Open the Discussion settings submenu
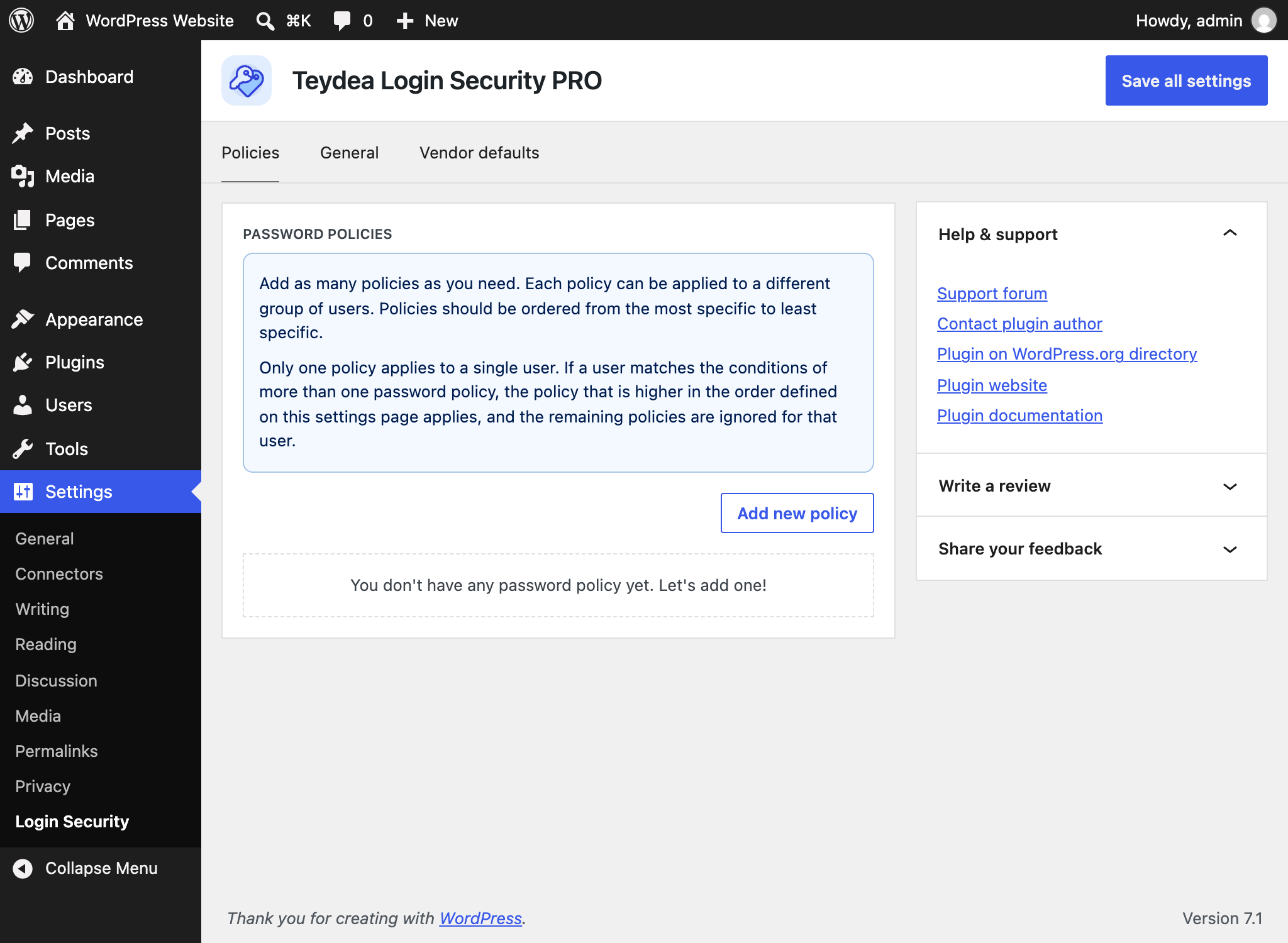Image resolution: width=1288 pixels, height=943 pixels. click(x=57, y=681)
